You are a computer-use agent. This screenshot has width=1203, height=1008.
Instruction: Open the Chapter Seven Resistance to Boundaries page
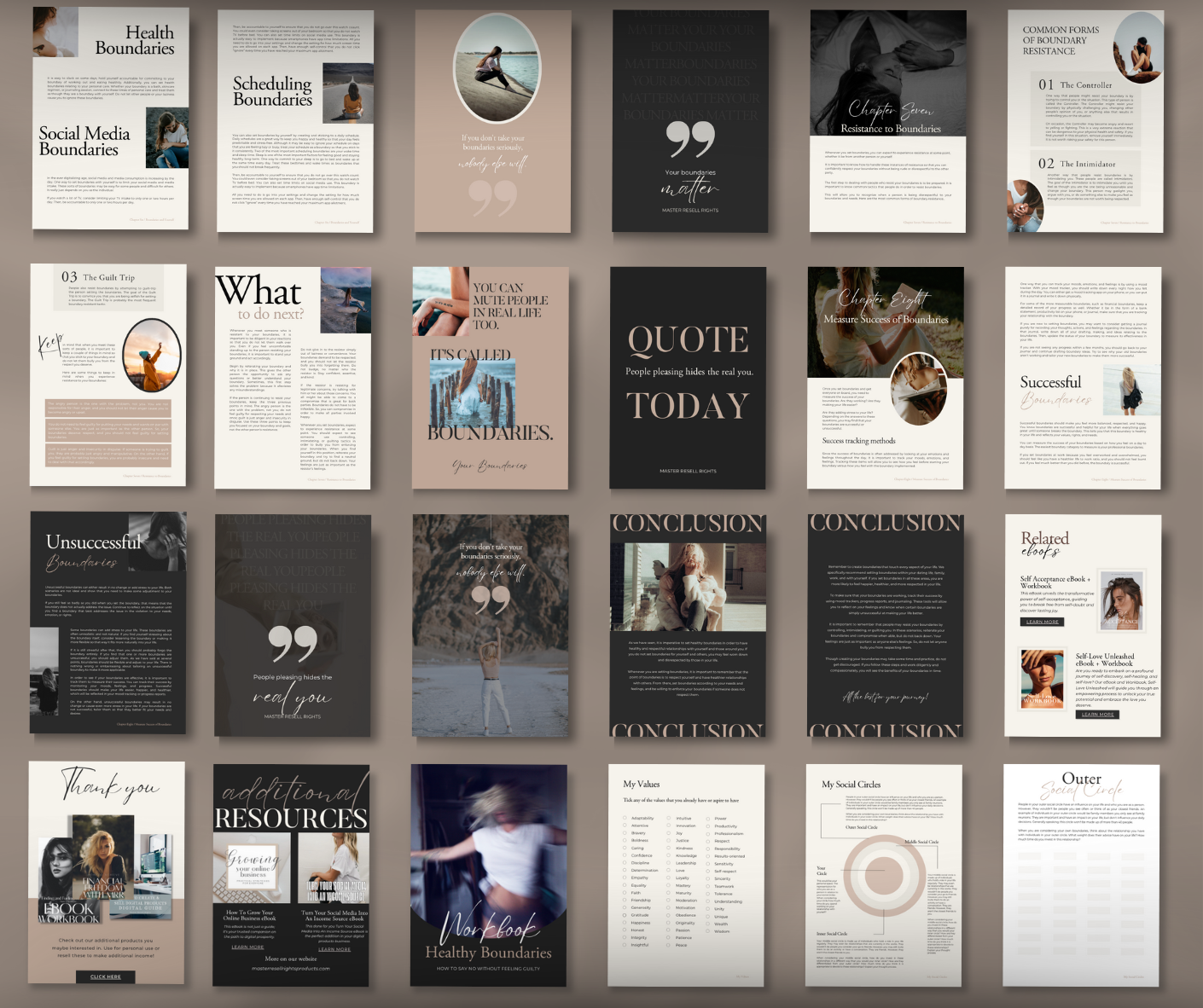pos(887,120)
